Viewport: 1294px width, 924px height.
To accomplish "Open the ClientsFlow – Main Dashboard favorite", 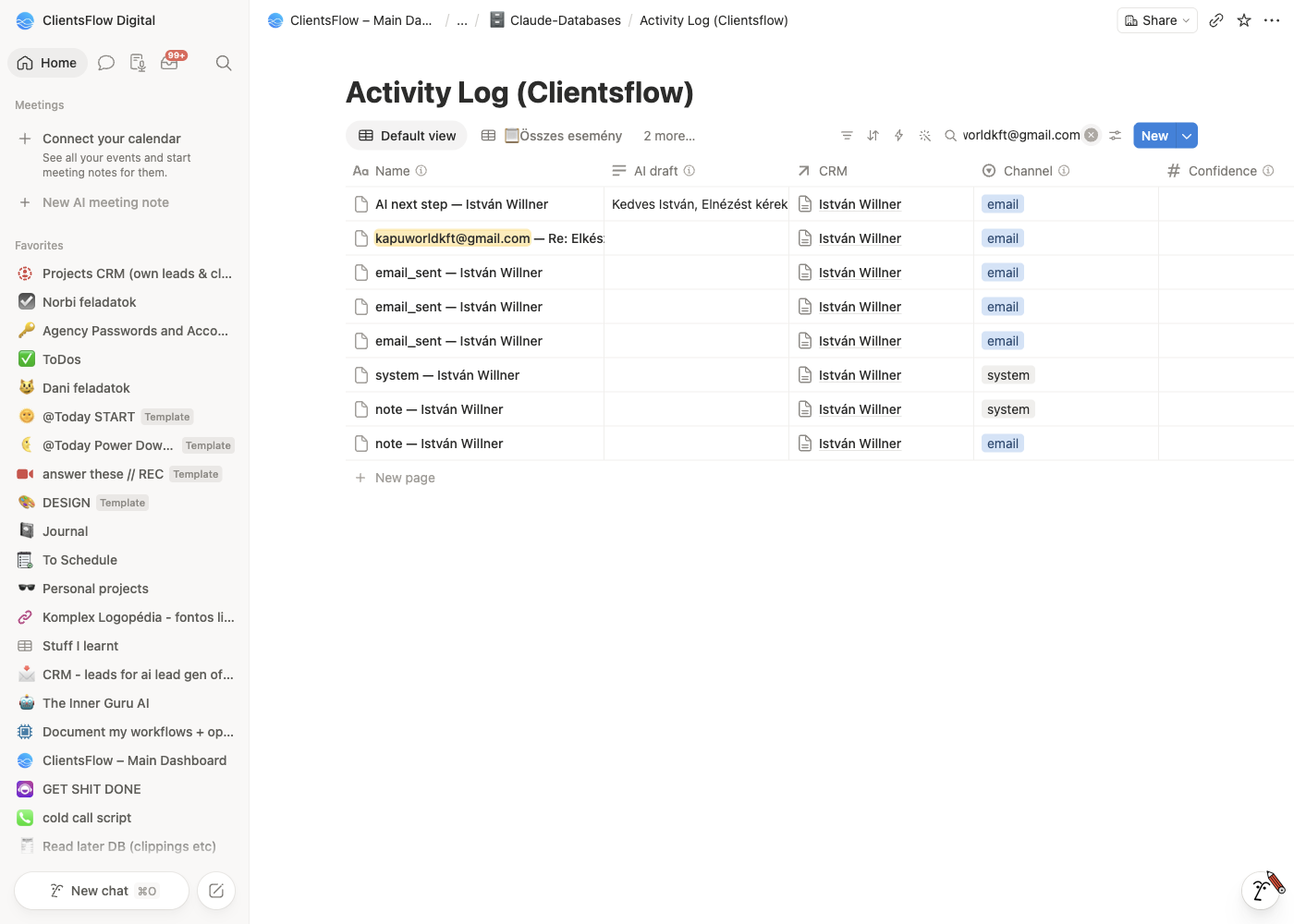I will (125, 760).
